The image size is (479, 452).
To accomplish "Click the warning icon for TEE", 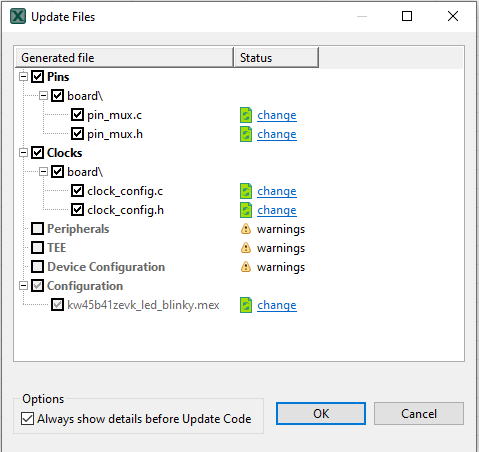I will (246, 248).
